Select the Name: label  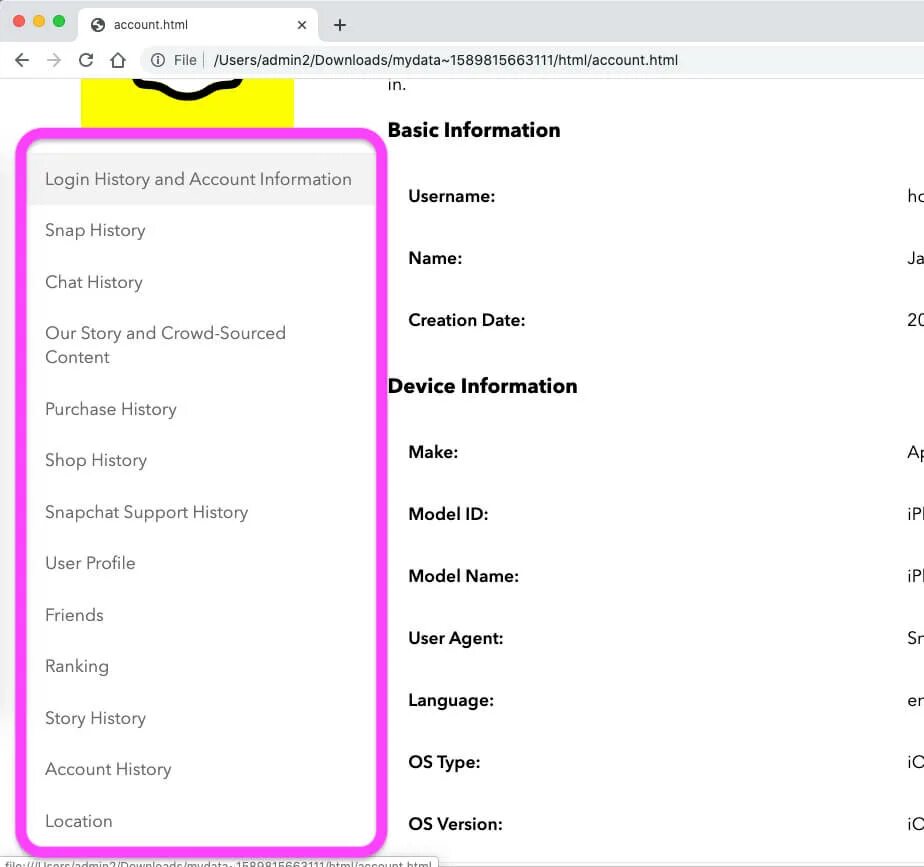pos(435,258)
